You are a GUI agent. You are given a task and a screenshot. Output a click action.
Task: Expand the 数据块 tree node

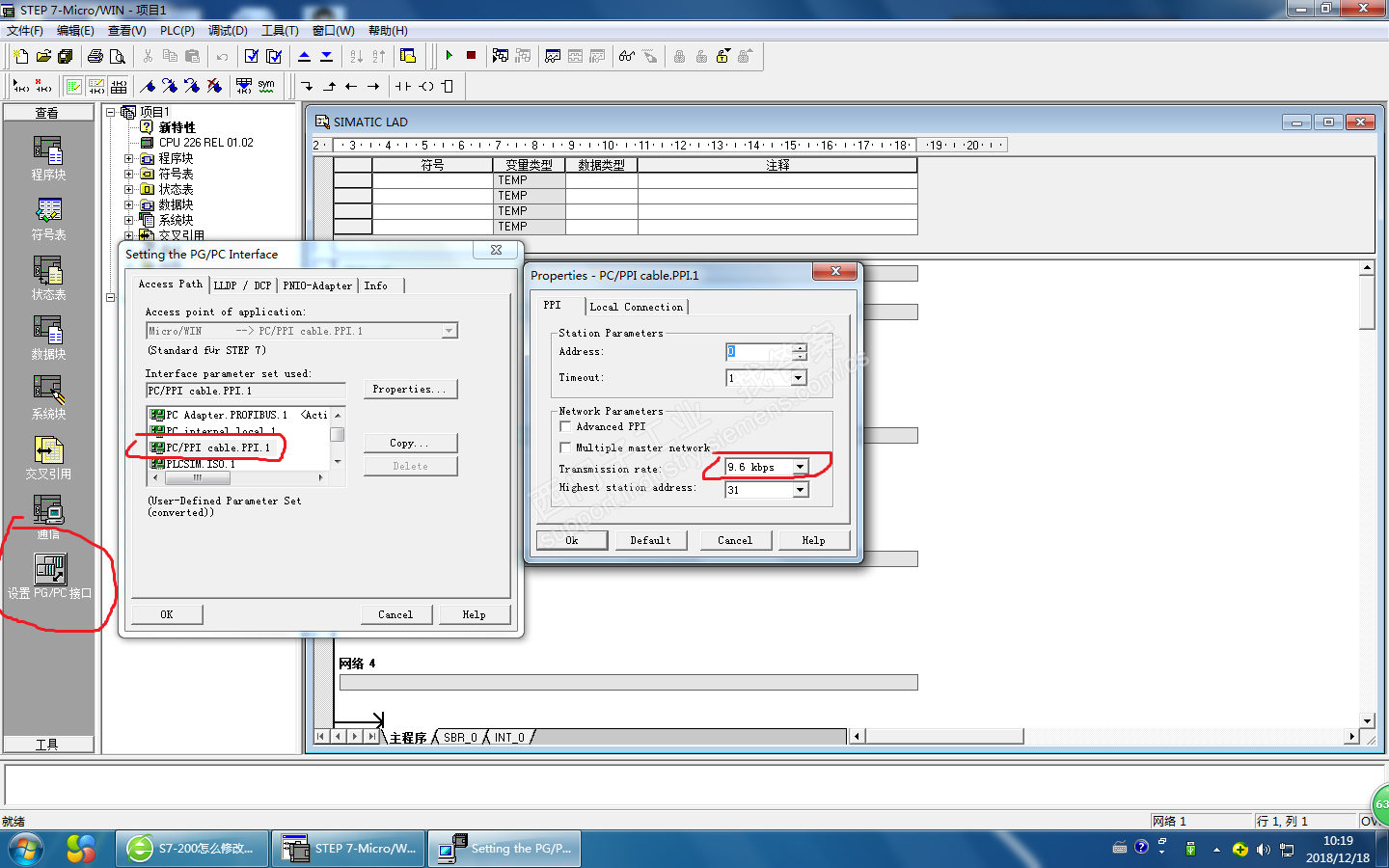coord(128,204)
